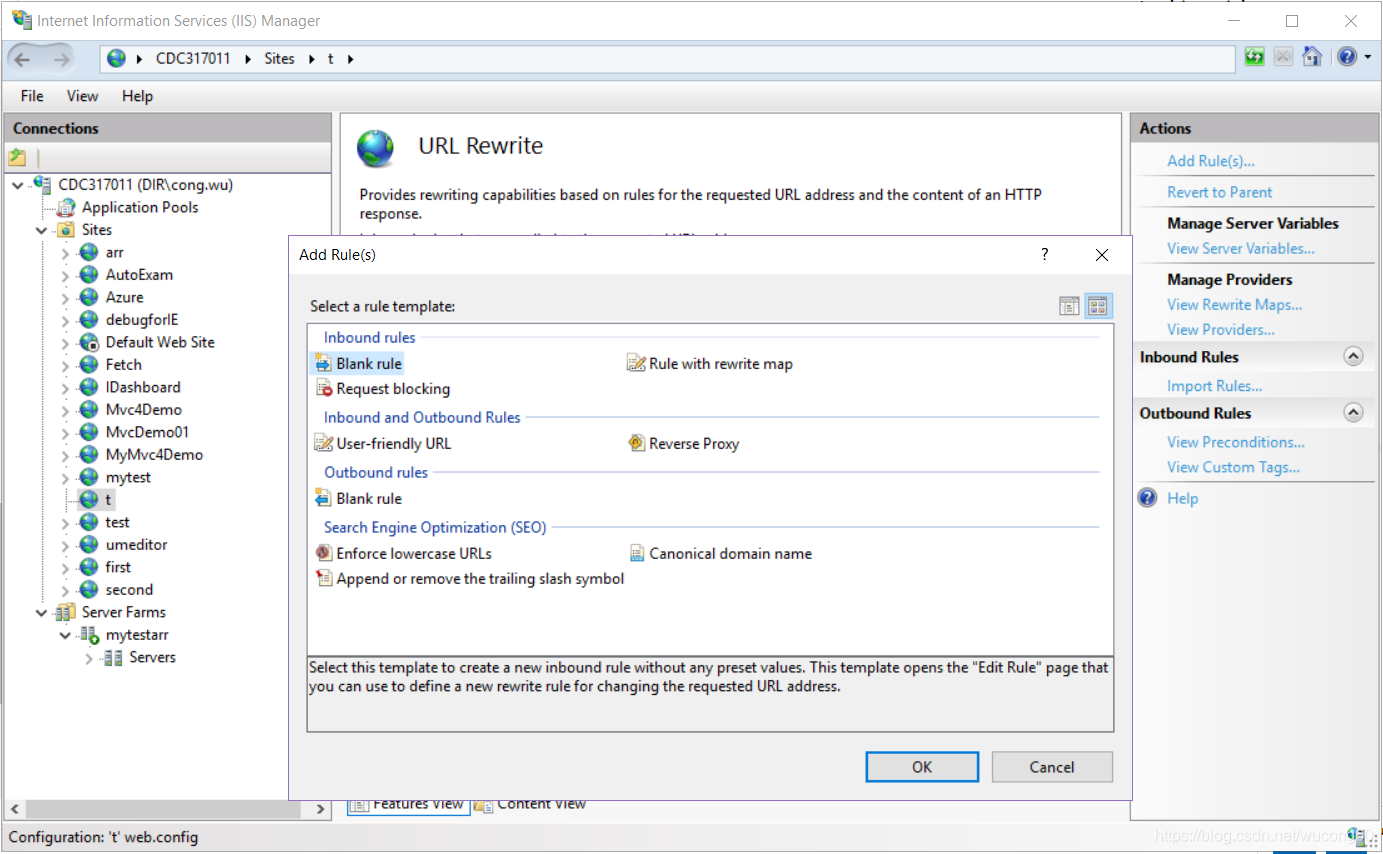
Task: Choose Canonical domain name template icon
Action: click(x=636, y=553)
